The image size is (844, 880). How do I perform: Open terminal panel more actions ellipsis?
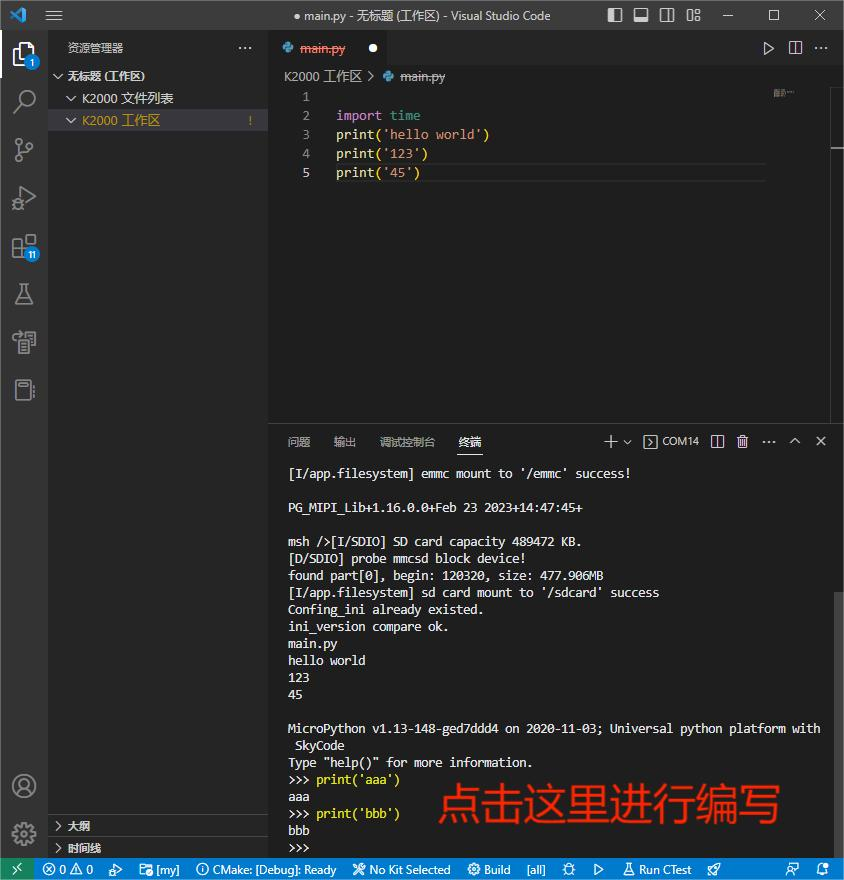769,442
